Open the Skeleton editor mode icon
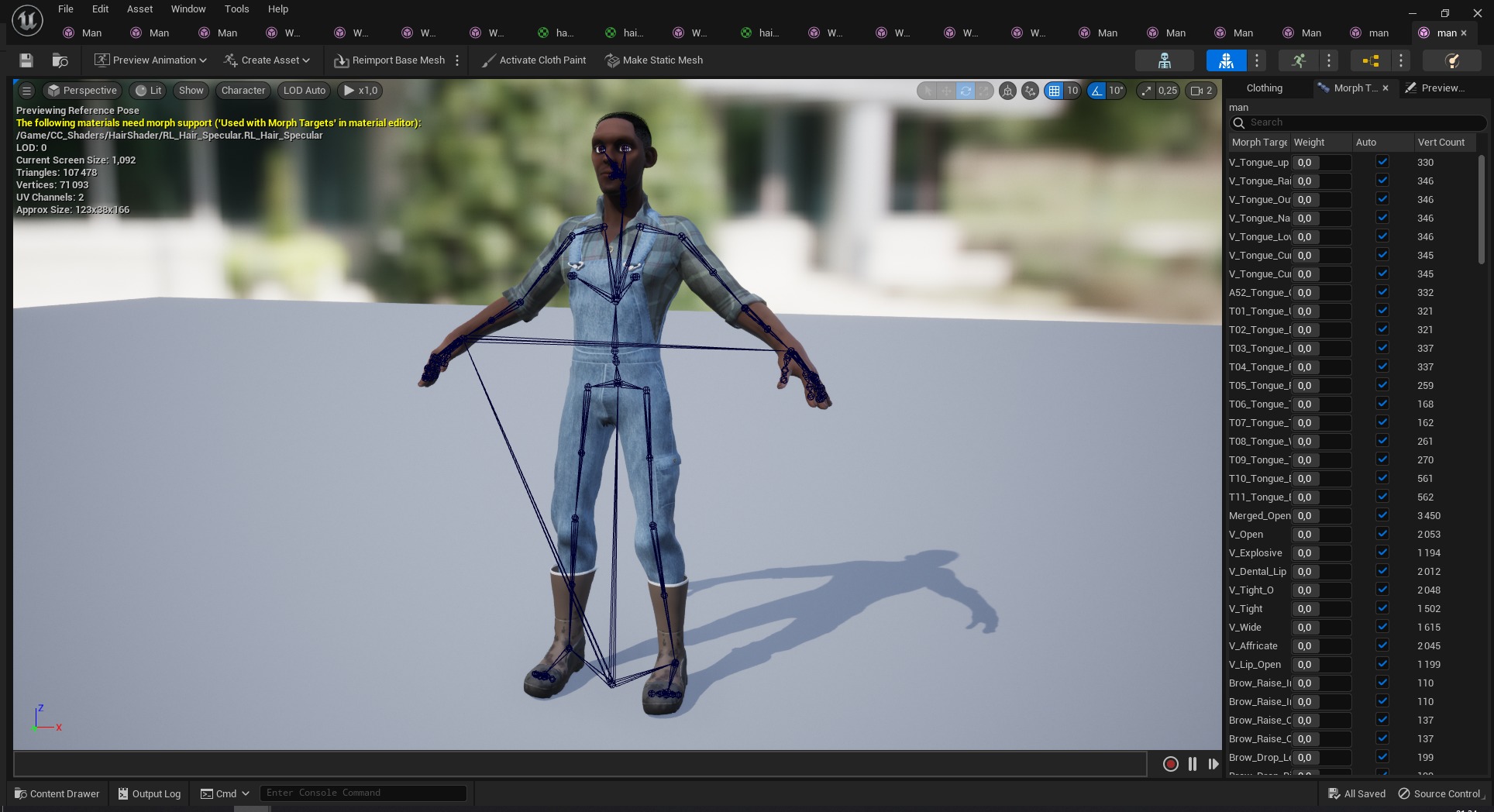 1164,60
